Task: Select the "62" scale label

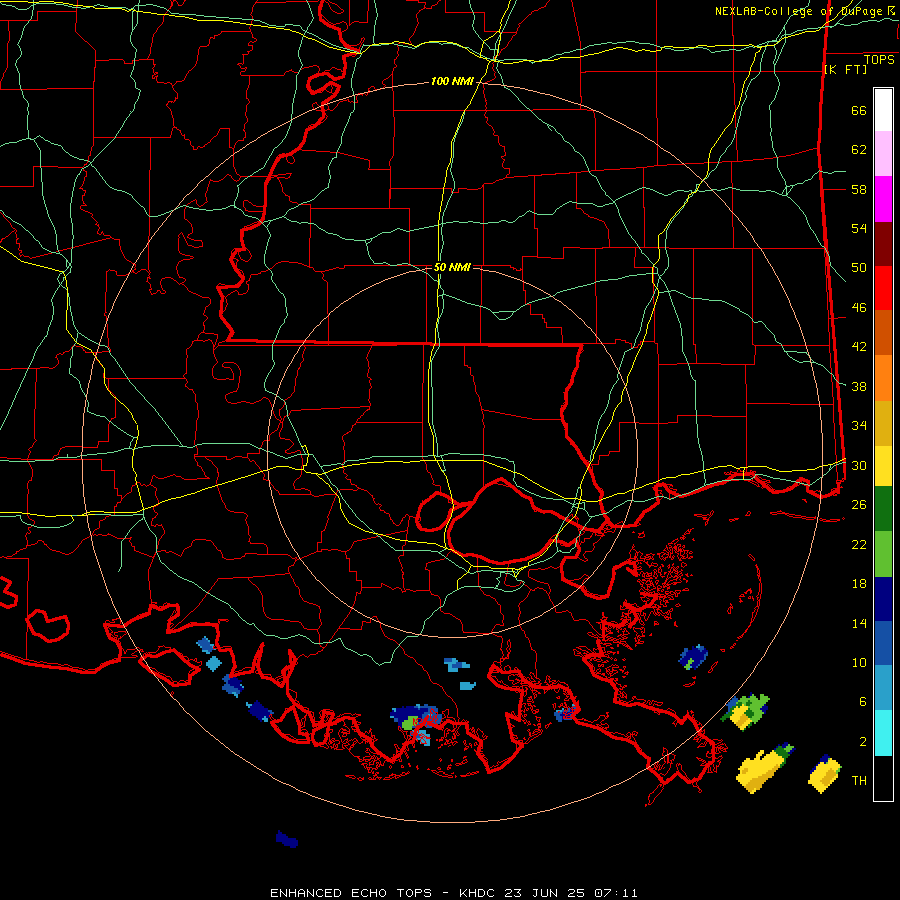Action: tap(859, 150)
